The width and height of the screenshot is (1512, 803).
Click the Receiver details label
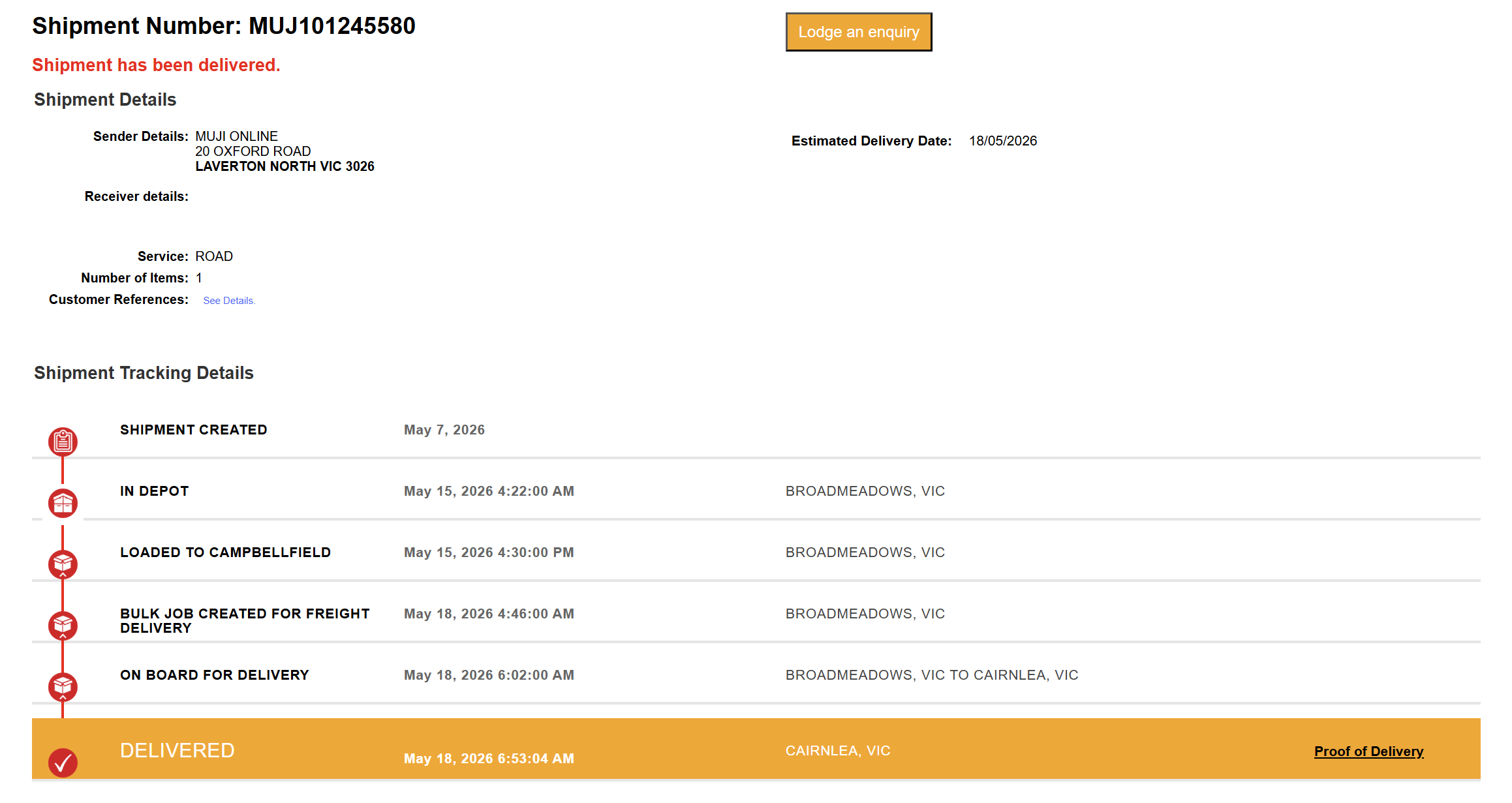[x=136, y=196]
